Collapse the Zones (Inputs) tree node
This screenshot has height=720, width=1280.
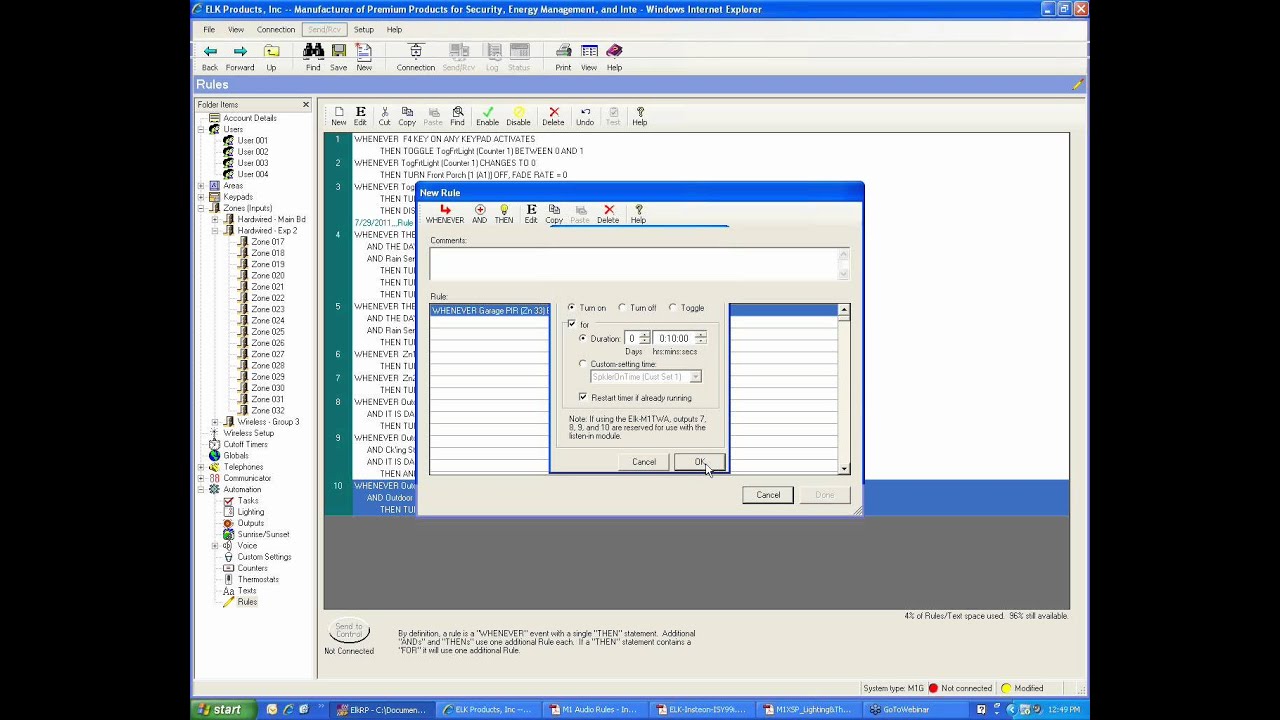pos(201,208)
